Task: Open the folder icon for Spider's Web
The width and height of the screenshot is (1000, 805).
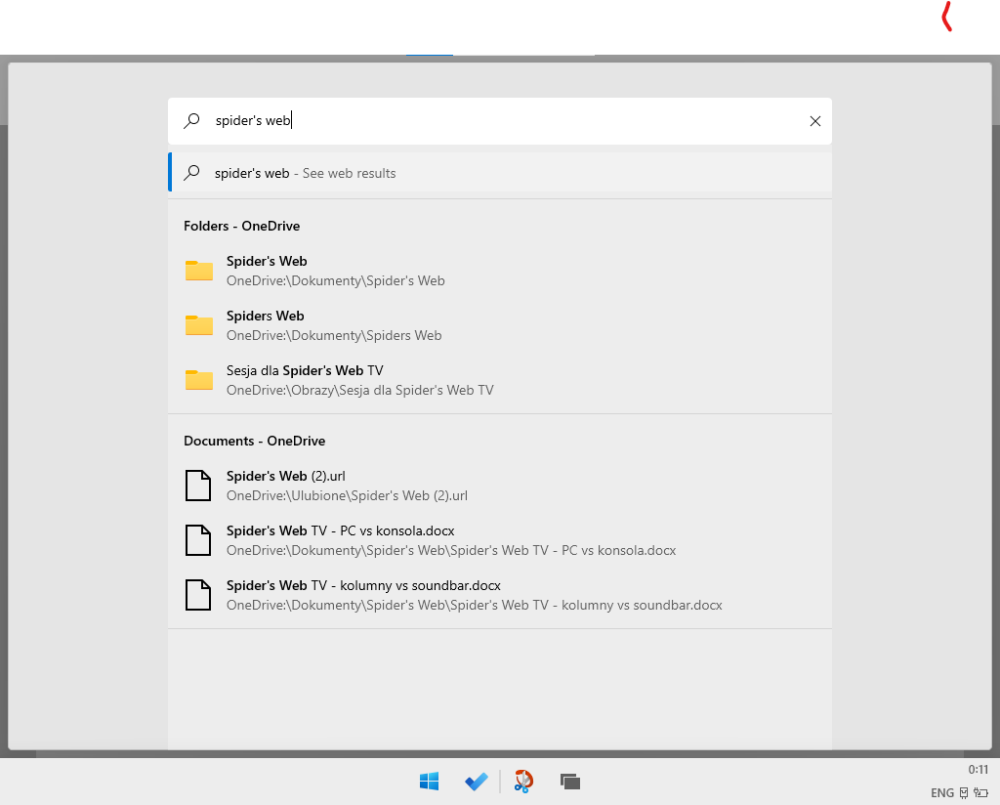Action: click(199, 270)
